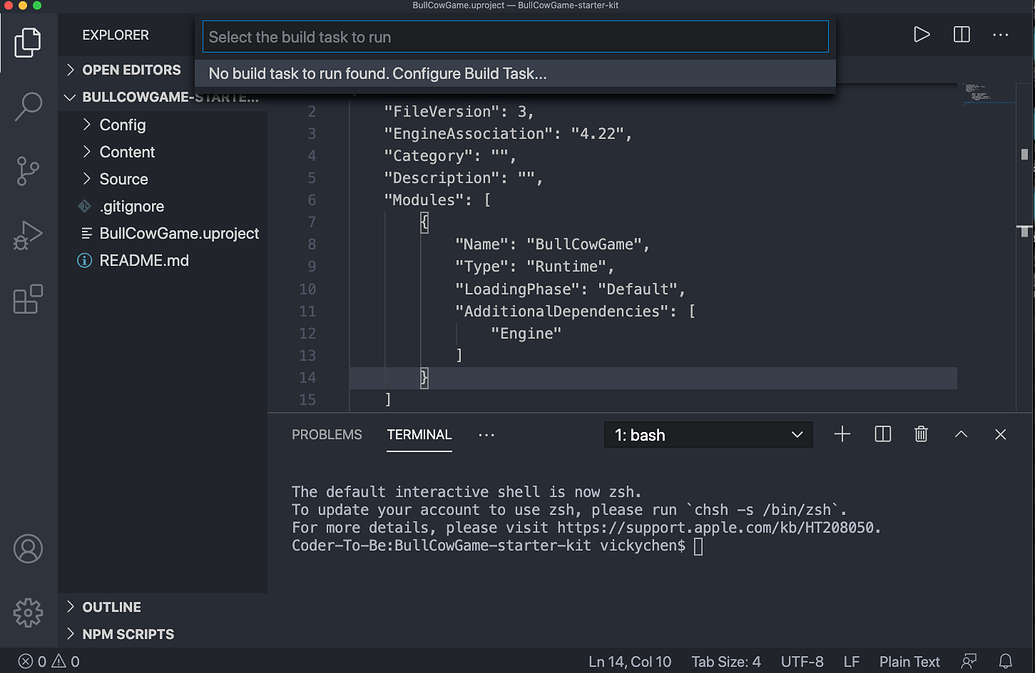Run the file with the play button
This screenshot has width=1035, height=673.
pos(921,33)
